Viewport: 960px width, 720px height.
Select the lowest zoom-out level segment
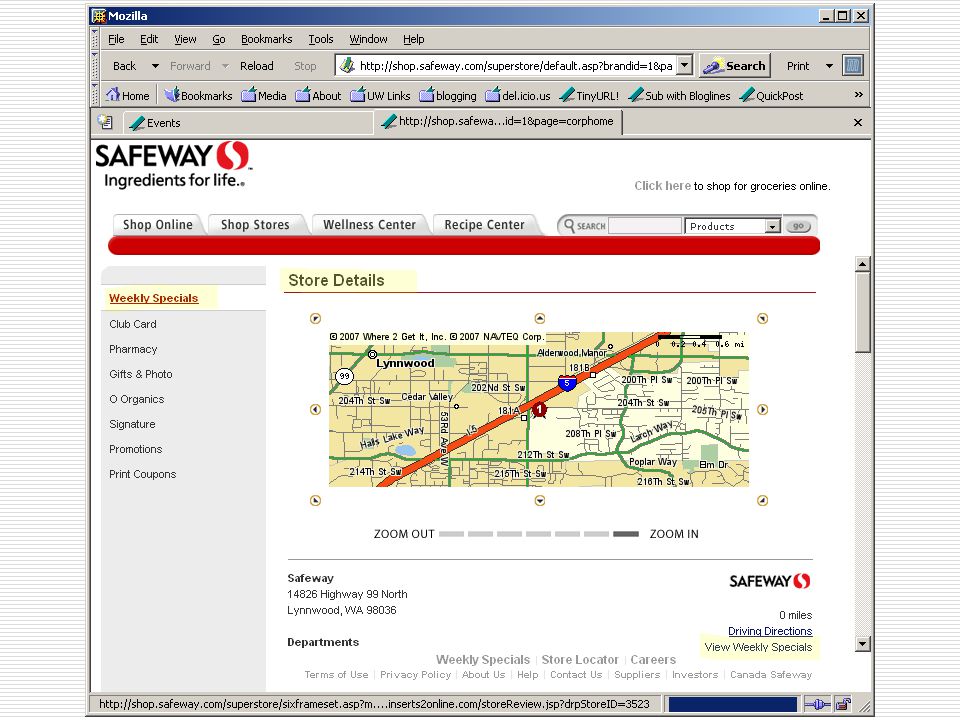point(452,534)
